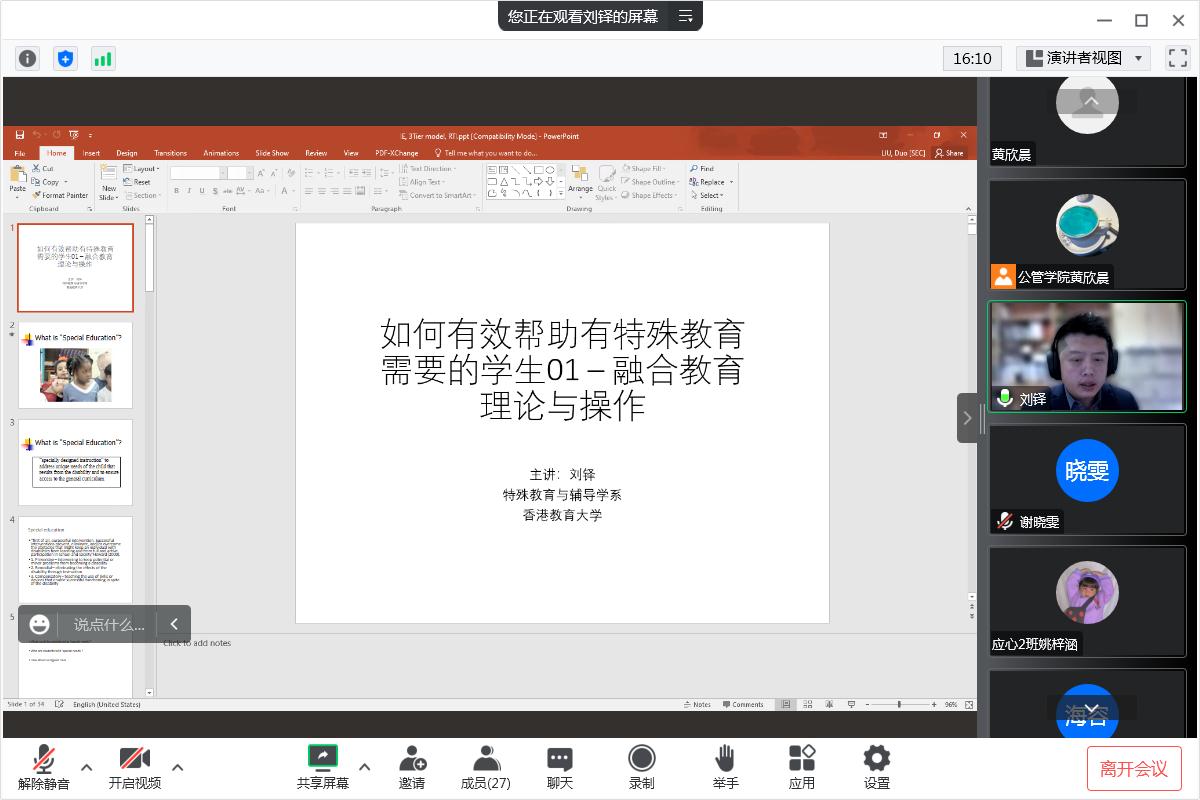Open the invite participants icon
Viewport: 1200px width, 800px height.
point(412,767)
